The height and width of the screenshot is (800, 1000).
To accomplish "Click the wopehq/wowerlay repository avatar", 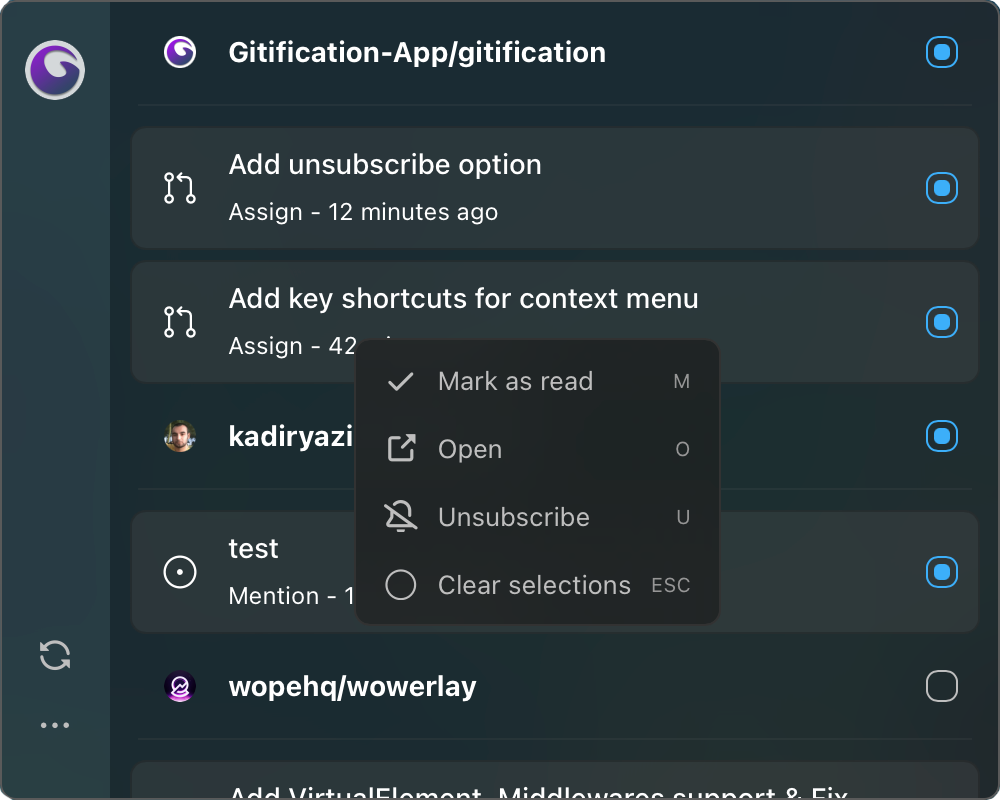I will click(180, 687).
